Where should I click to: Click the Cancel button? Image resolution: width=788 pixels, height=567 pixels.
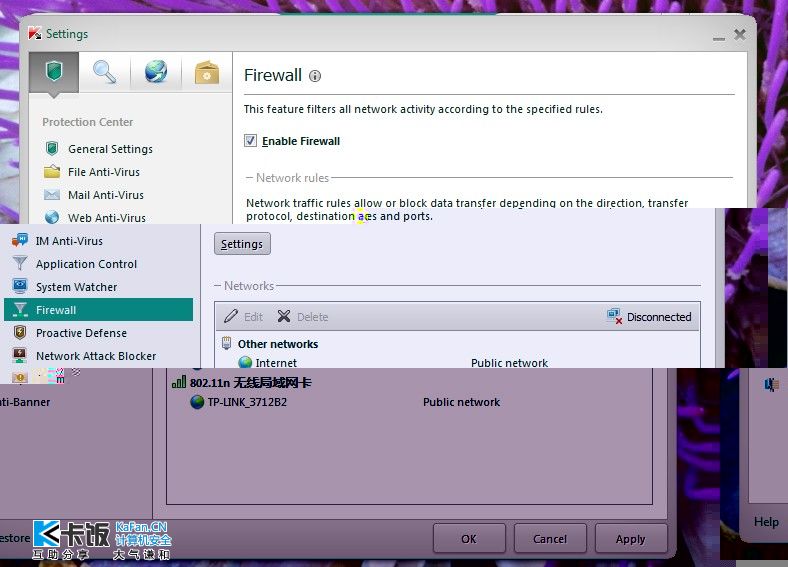pos(550,539)
